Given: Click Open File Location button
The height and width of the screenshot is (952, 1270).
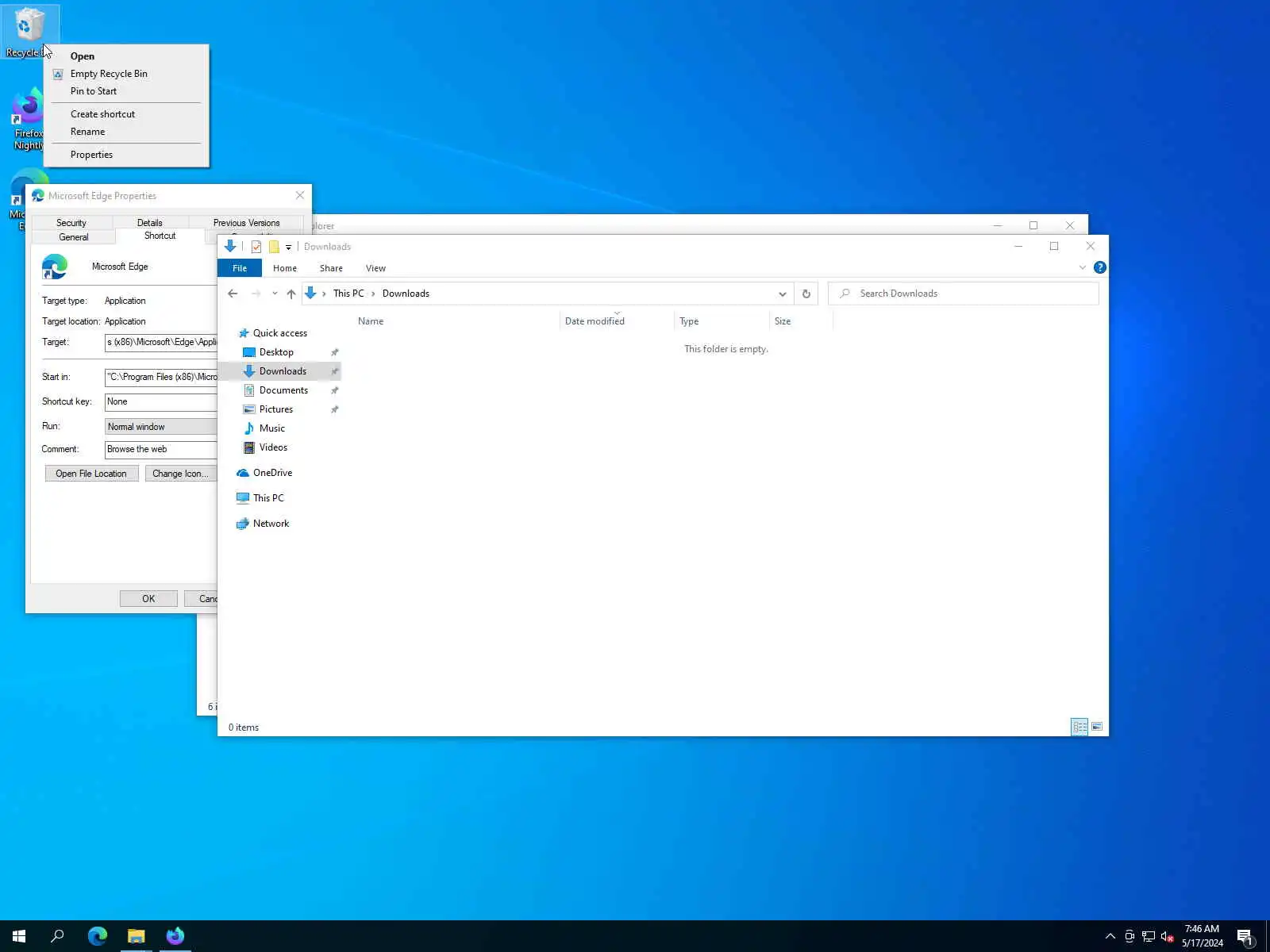Looking at the screenshot, I should click(x=91, y=474).
